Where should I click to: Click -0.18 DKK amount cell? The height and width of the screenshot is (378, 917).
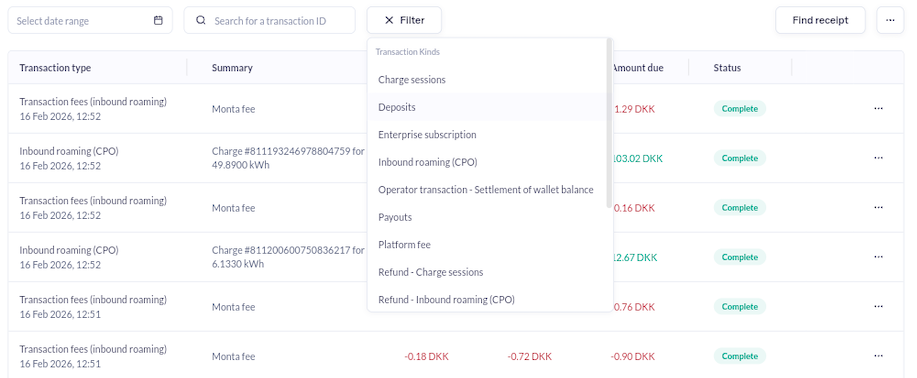coord(426,356)
